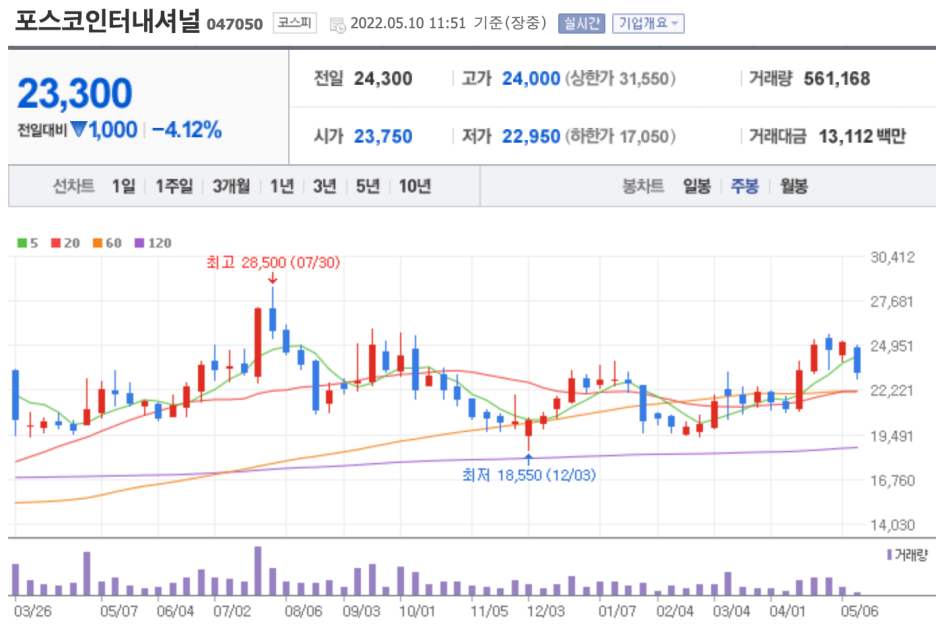
Task: Switch to the 주봉 weekly candle chart
Action: pyautogui.click(x=744, y=186)
